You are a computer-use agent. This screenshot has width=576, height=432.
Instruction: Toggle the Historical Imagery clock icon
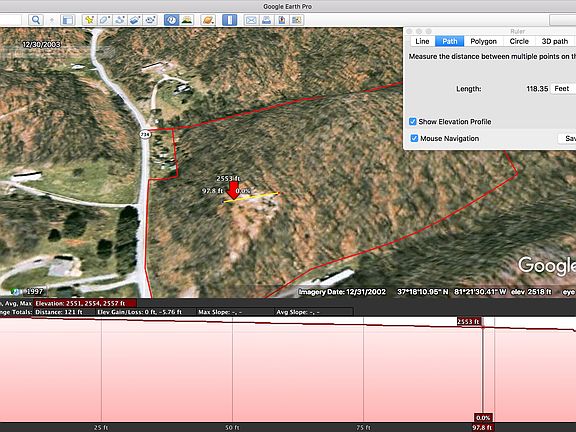171,20
